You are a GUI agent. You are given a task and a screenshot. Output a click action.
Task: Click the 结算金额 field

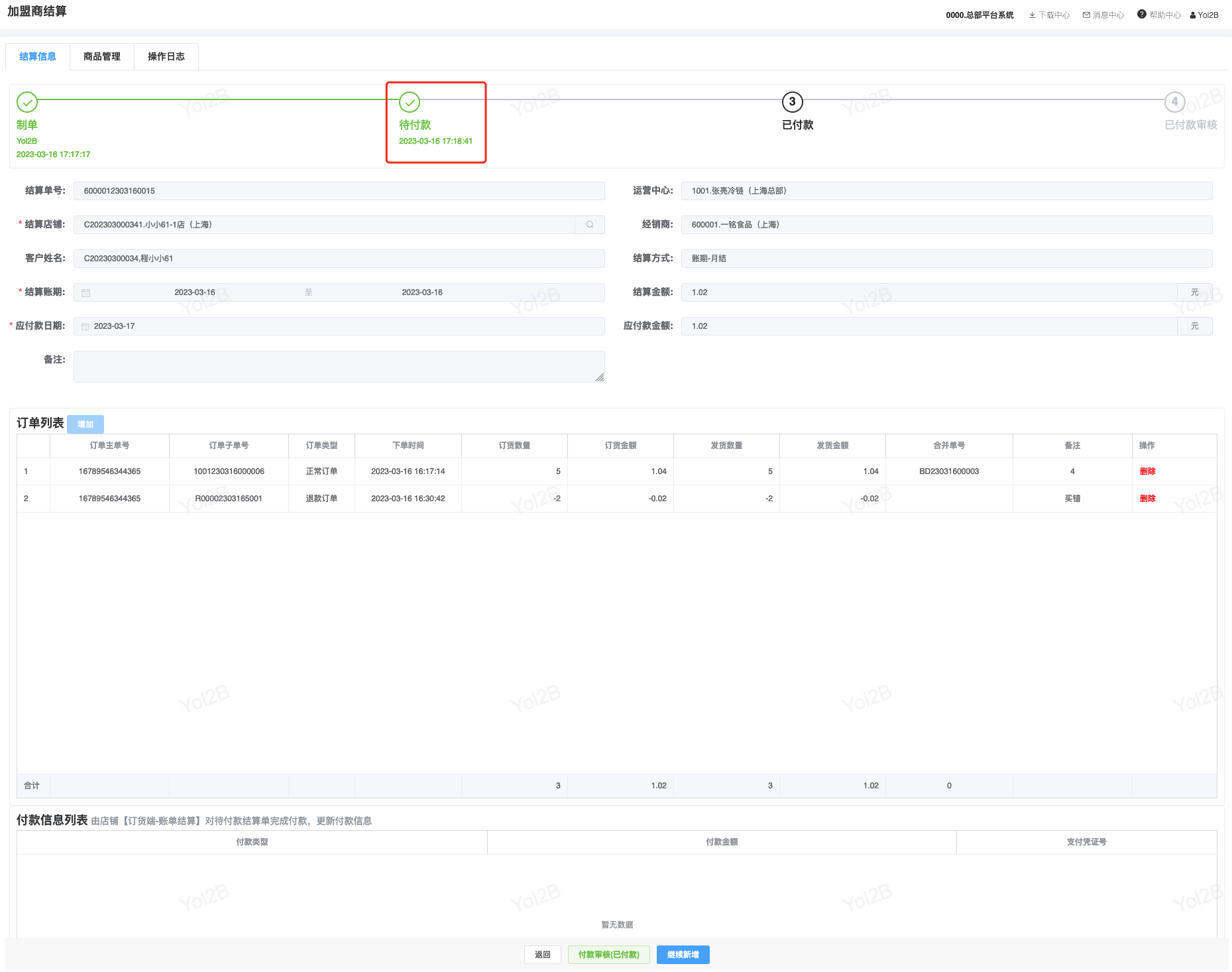point(929,292)
